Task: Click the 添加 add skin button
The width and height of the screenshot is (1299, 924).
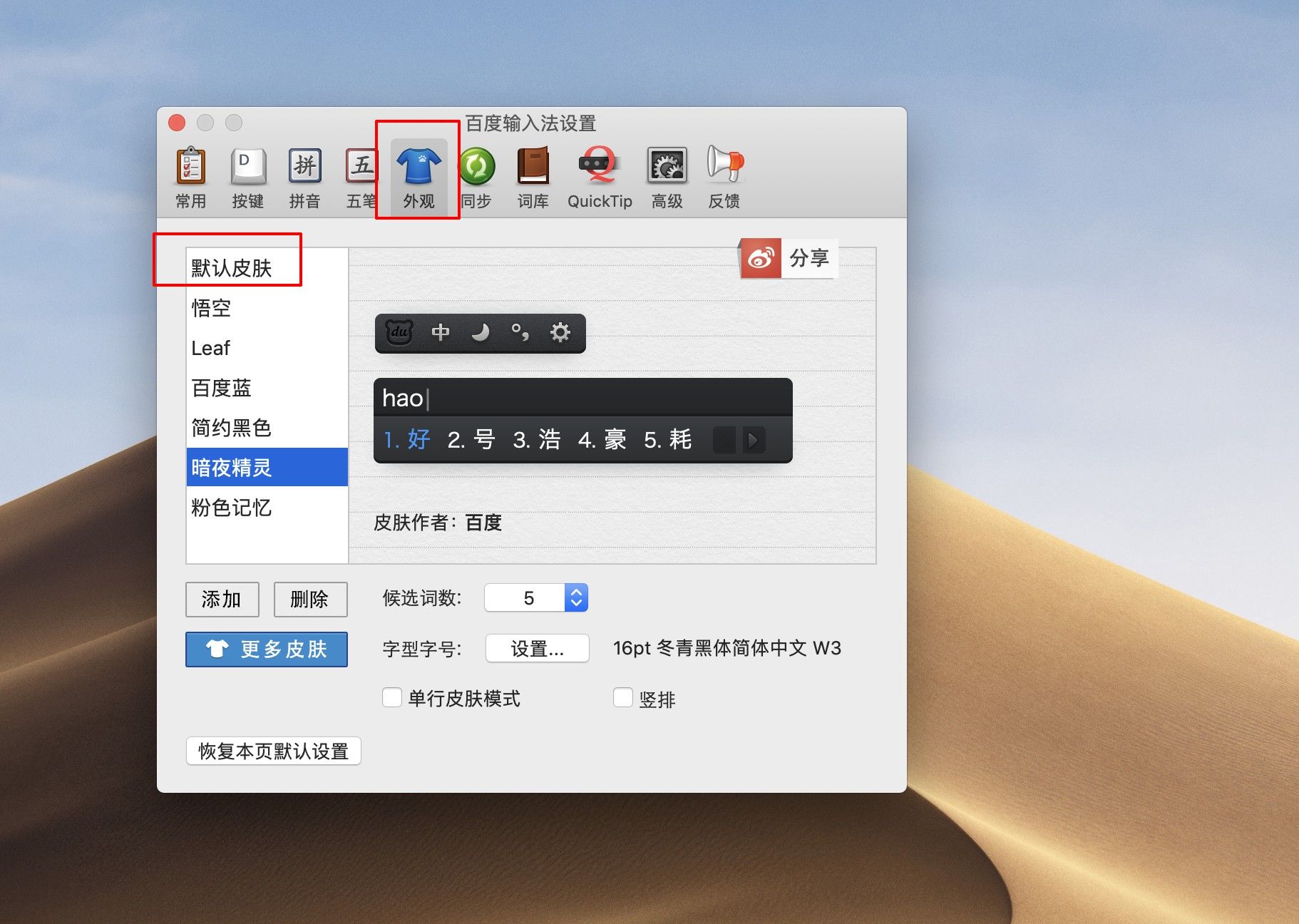Action: (222, 600)
